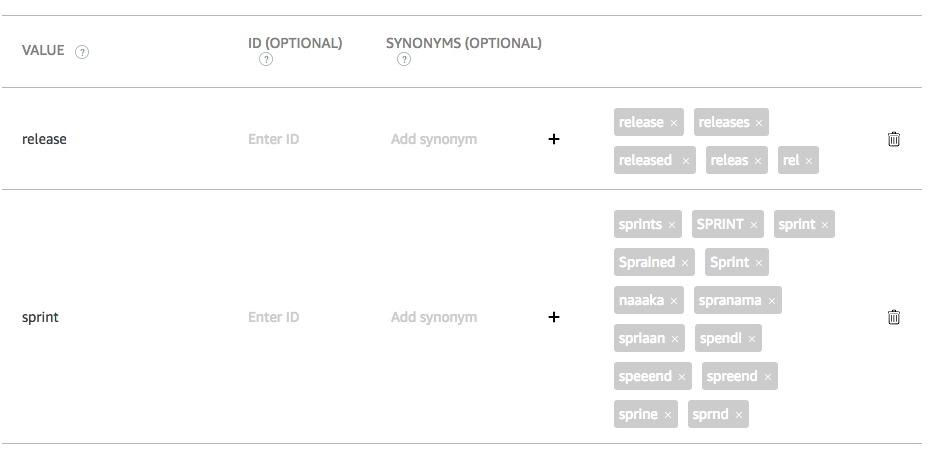Image resolution: width=940 pixels, height=463 pixels.
Task: Select the sprint value text
Action: click(40, 317)
